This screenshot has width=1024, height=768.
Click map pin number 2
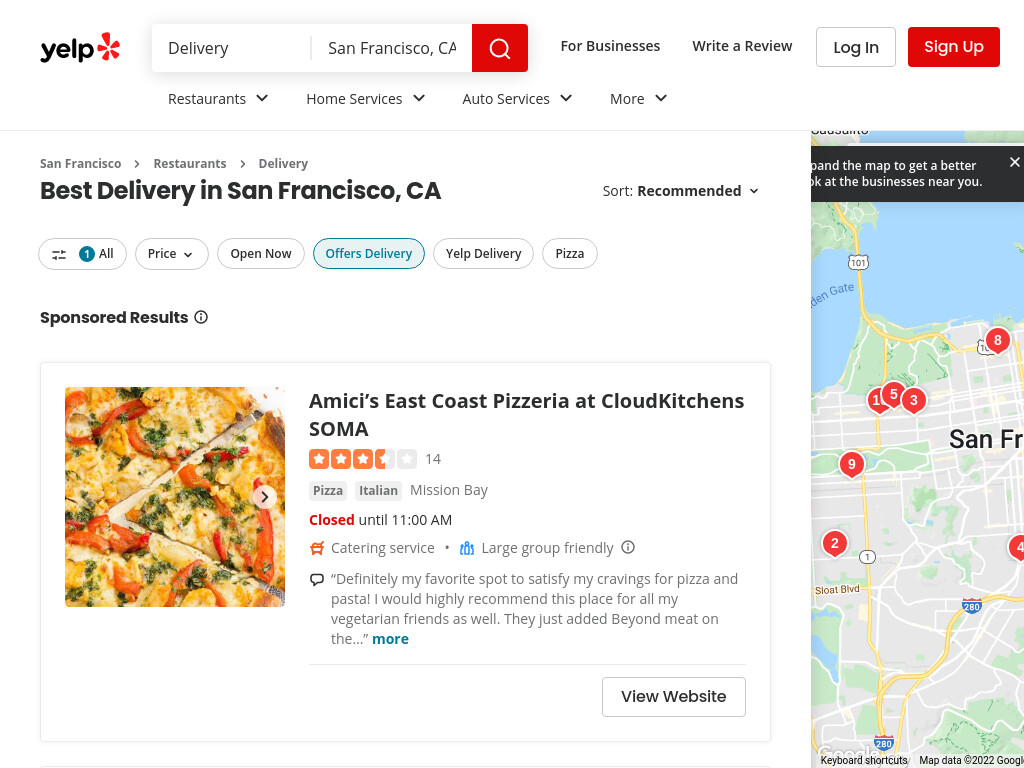(835, 544)
